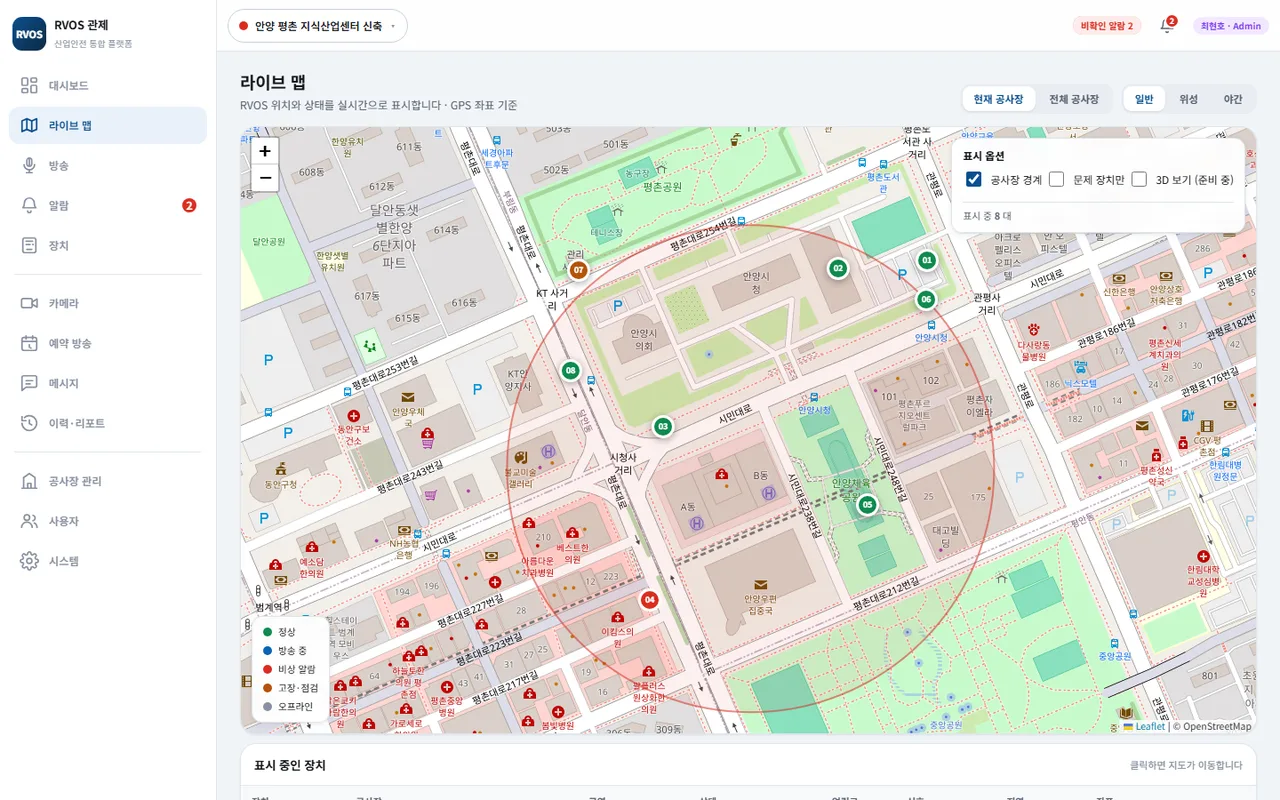
Task: Select the 위성 map style tab
Action: coord(1188,99)
